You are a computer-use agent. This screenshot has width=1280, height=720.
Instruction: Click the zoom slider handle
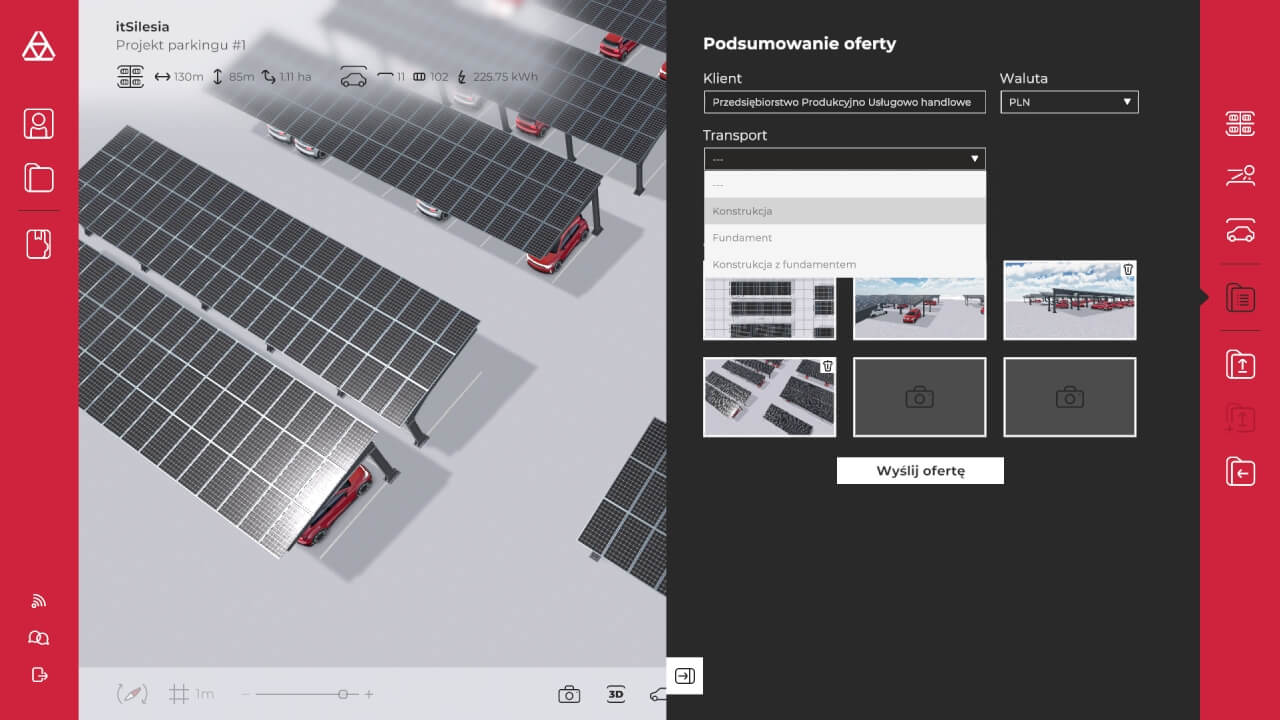pos(343,694)
